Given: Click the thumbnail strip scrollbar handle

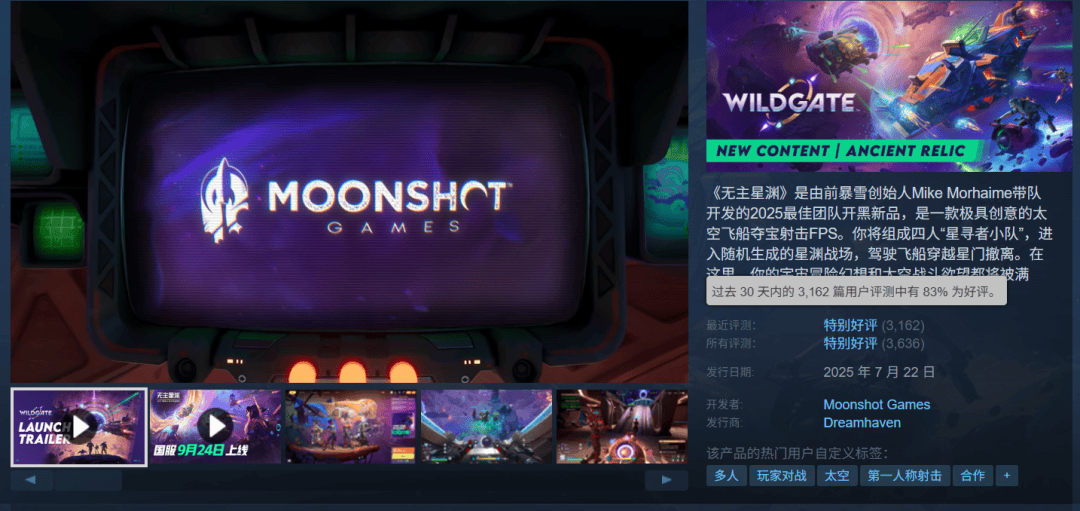Looking at the screenshot, I should pyautogui.click(x=88, y=480).
